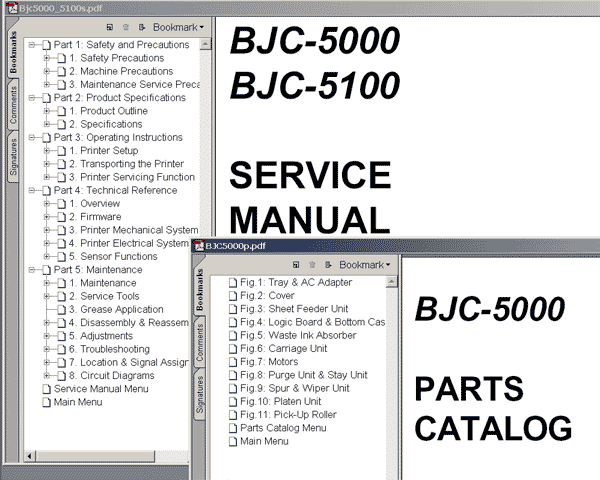The width and height of the screenshot is (600, 480).
Task: Open the Bookmark dropdown in the Bjc5000_5100s.pdf window
Action: [x=178, y=27]
